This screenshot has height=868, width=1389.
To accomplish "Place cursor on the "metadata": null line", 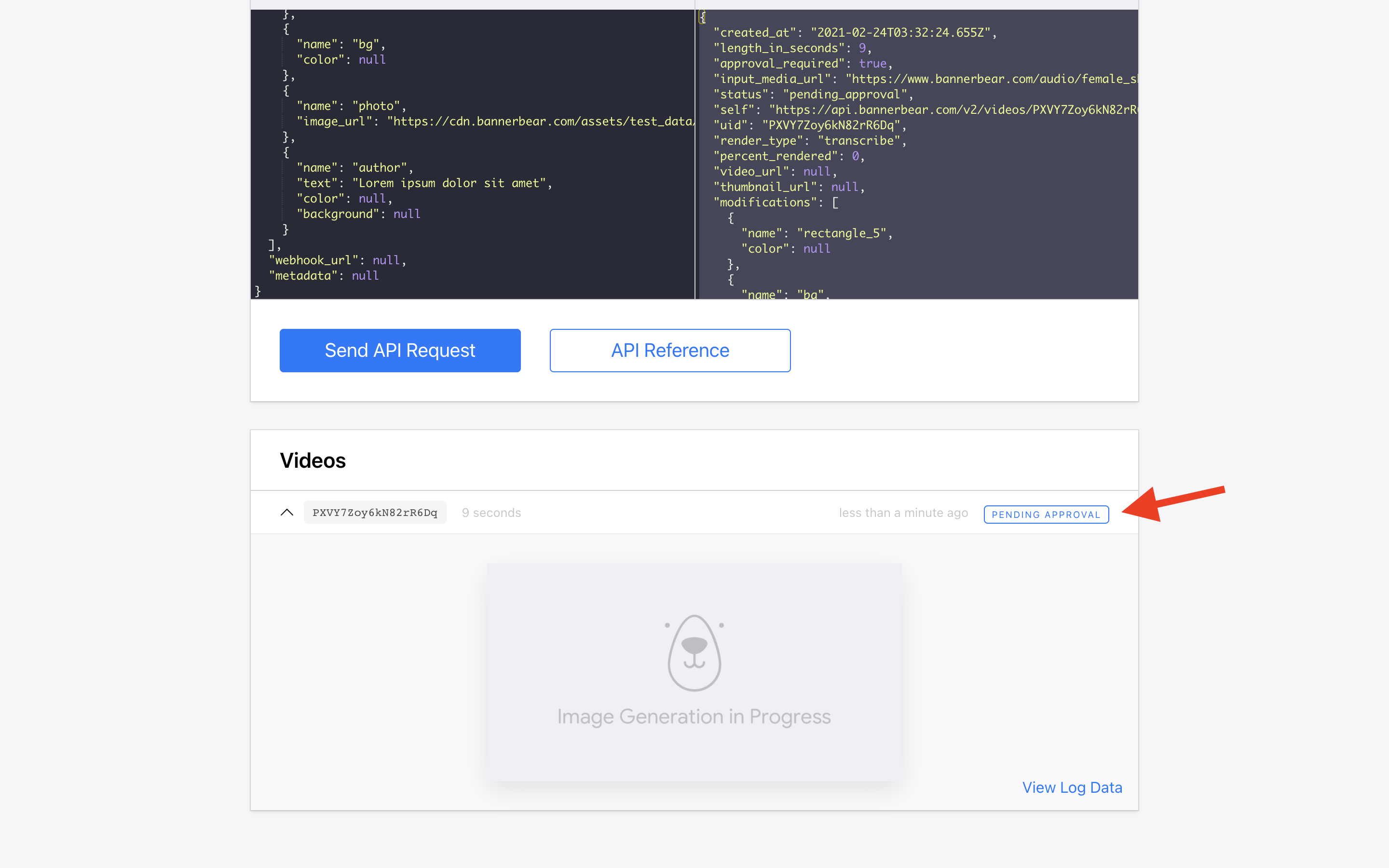I will [323, 276].
